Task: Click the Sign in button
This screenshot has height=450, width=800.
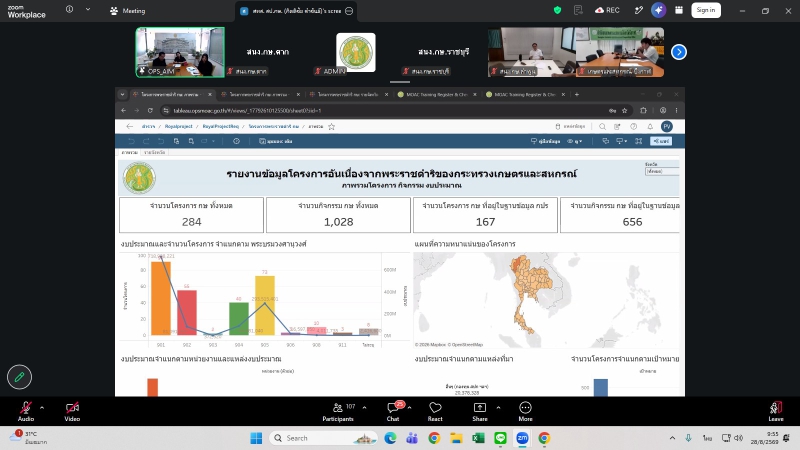Action: point(706,10)
